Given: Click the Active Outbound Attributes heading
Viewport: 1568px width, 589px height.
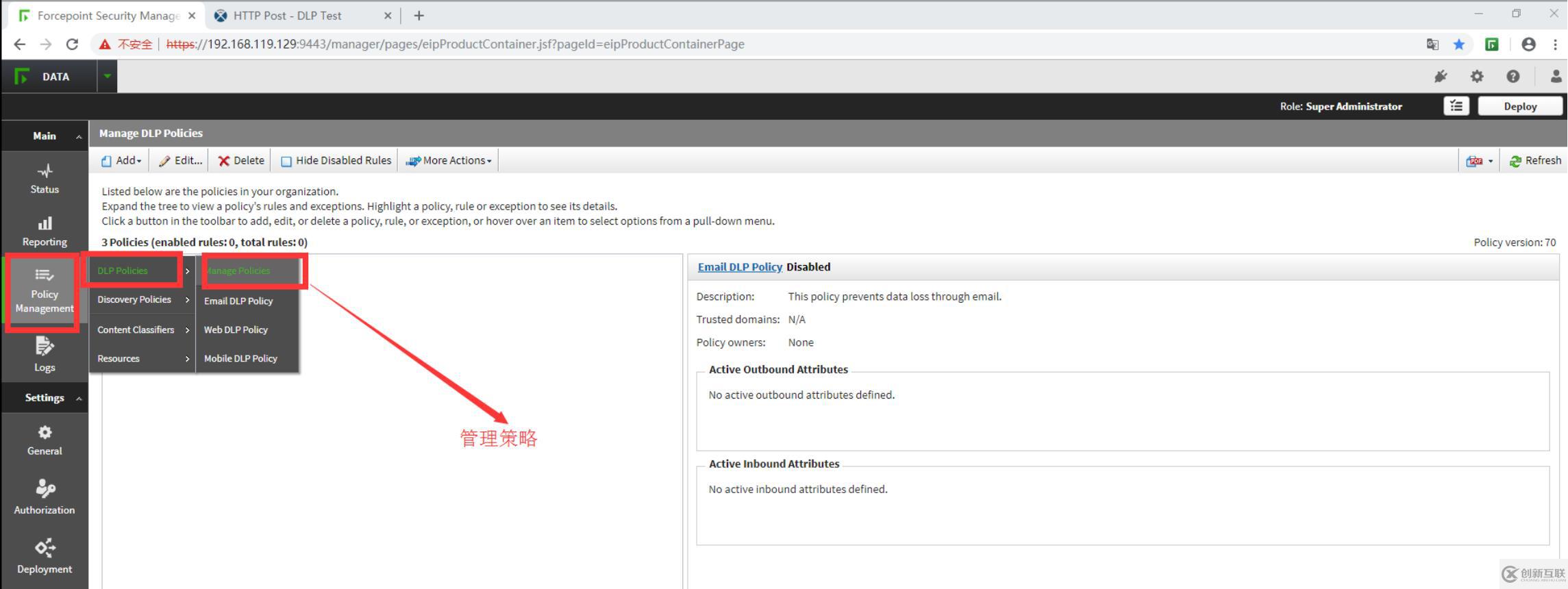Looking at the screenshot, I should (778, 369).
